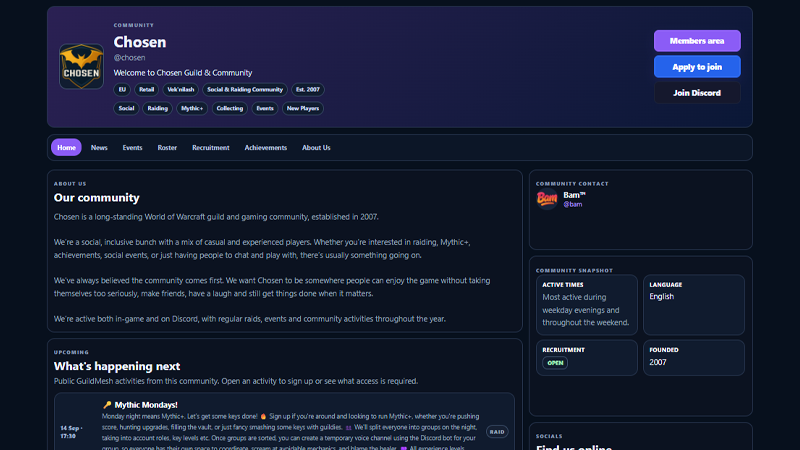Screen dimensions: 800x450
Task: Open the About Us tab
Action: (316, 147)
